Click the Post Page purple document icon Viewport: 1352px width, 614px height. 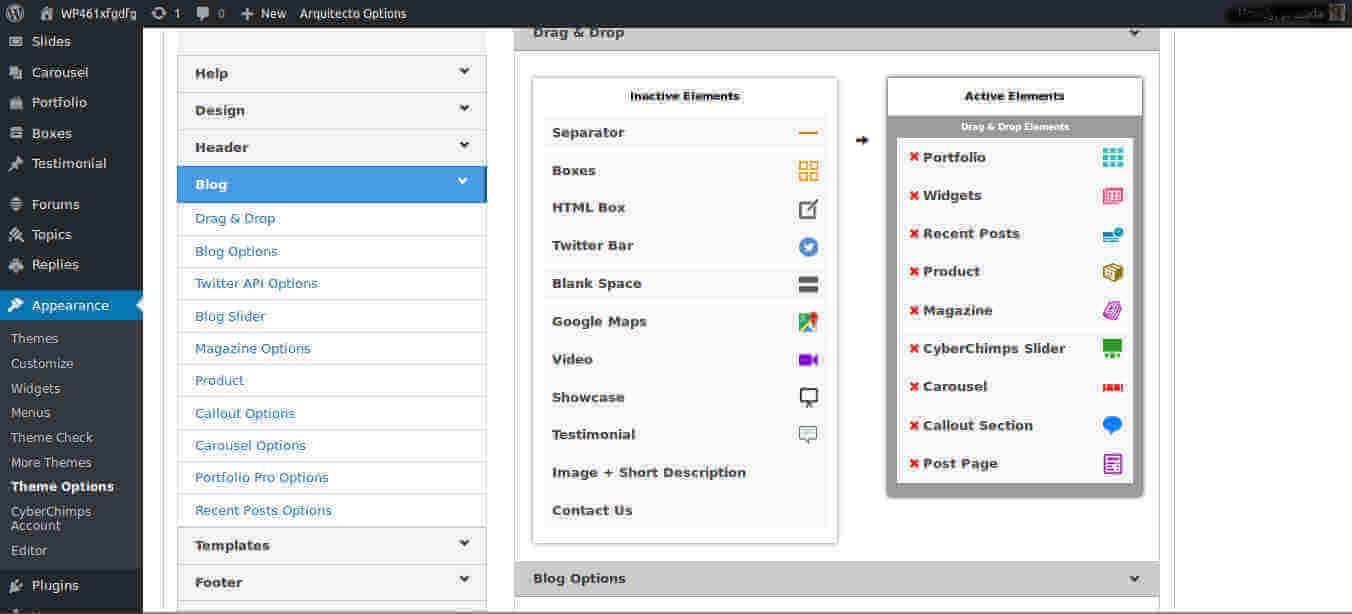(x=1112, y=464)
